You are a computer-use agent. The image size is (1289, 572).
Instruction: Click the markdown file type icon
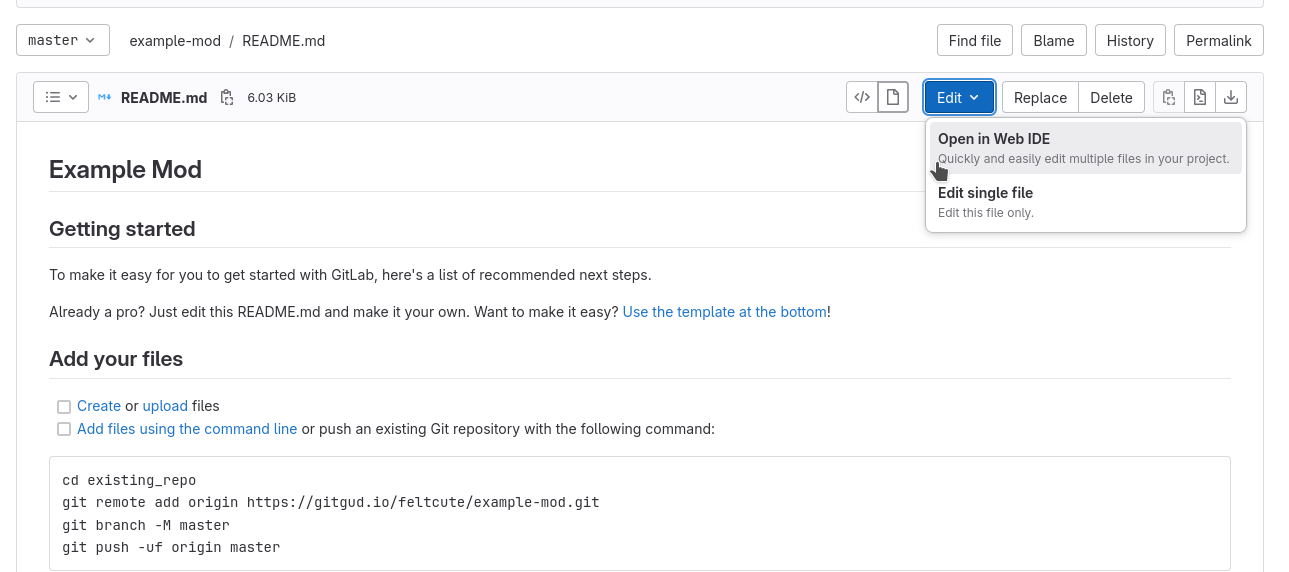pos(105,98)
